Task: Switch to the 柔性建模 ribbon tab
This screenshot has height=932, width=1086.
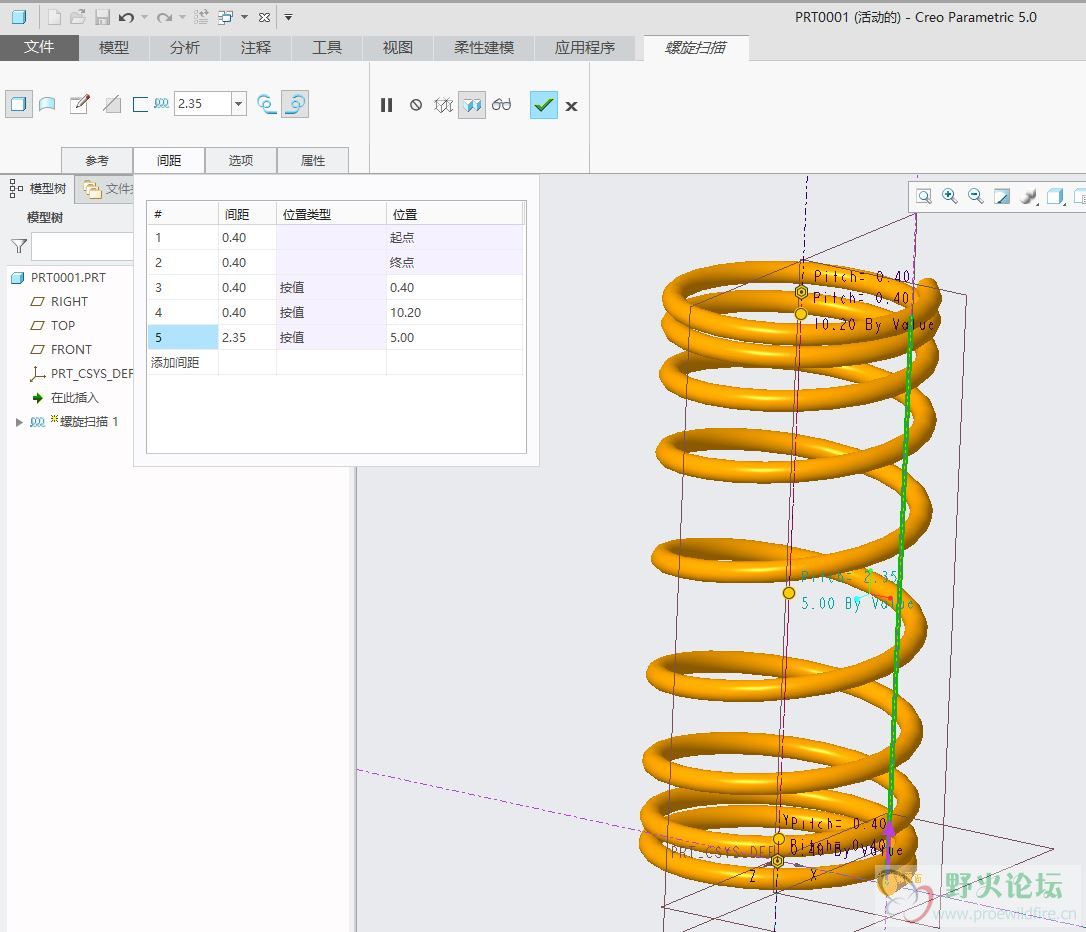Action: (x=484, y=48)
